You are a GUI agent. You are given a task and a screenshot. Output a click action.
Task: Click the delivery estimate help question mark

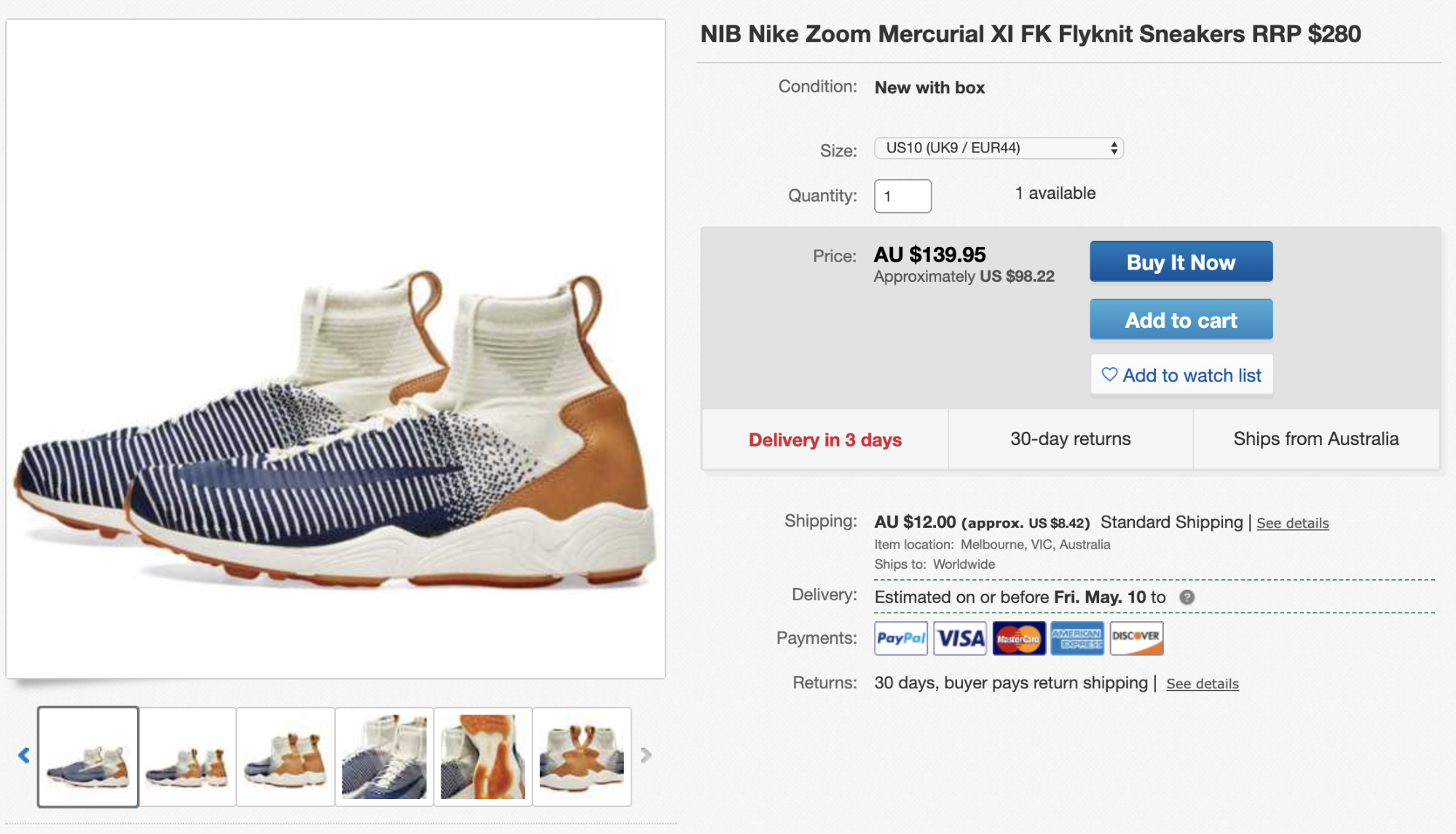pyautogui.click(x=1187, y=597)
